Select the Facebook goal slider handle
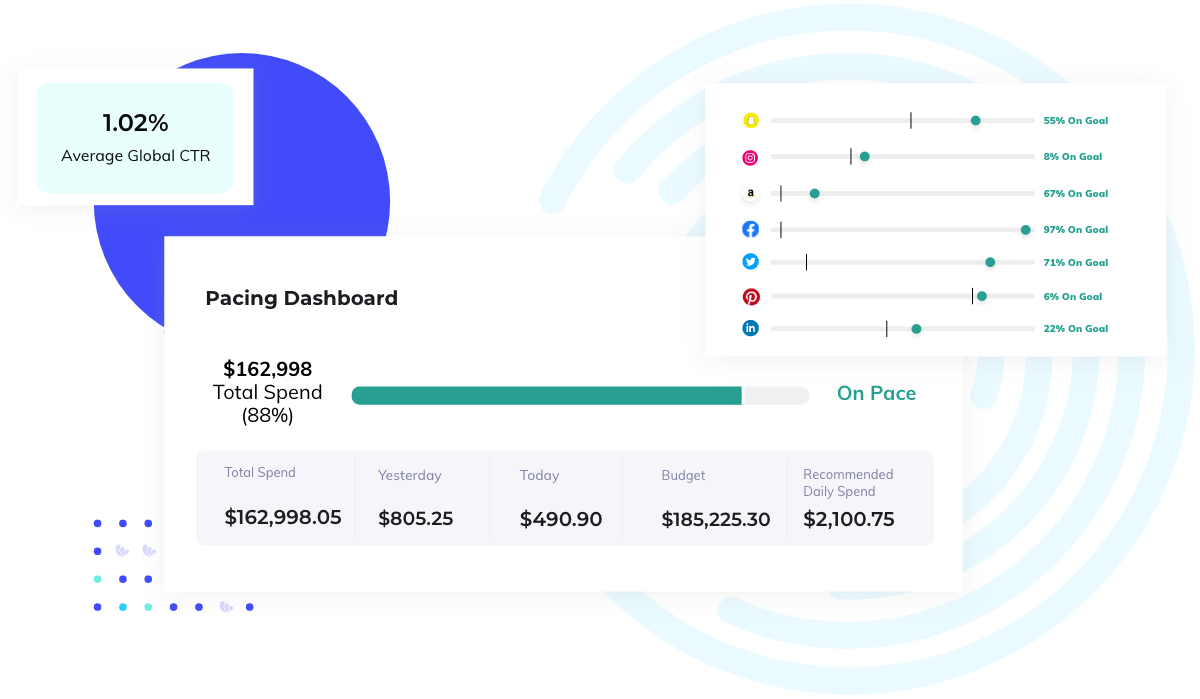 tap(1026, 230)
